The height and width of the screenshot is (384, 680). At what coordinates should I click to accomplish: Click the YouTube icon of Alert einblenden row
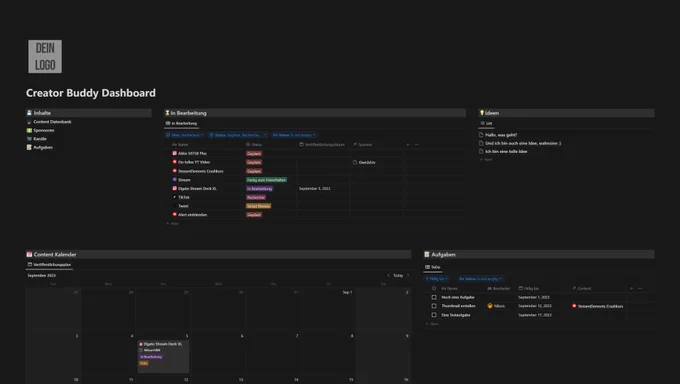coord(175,214)
